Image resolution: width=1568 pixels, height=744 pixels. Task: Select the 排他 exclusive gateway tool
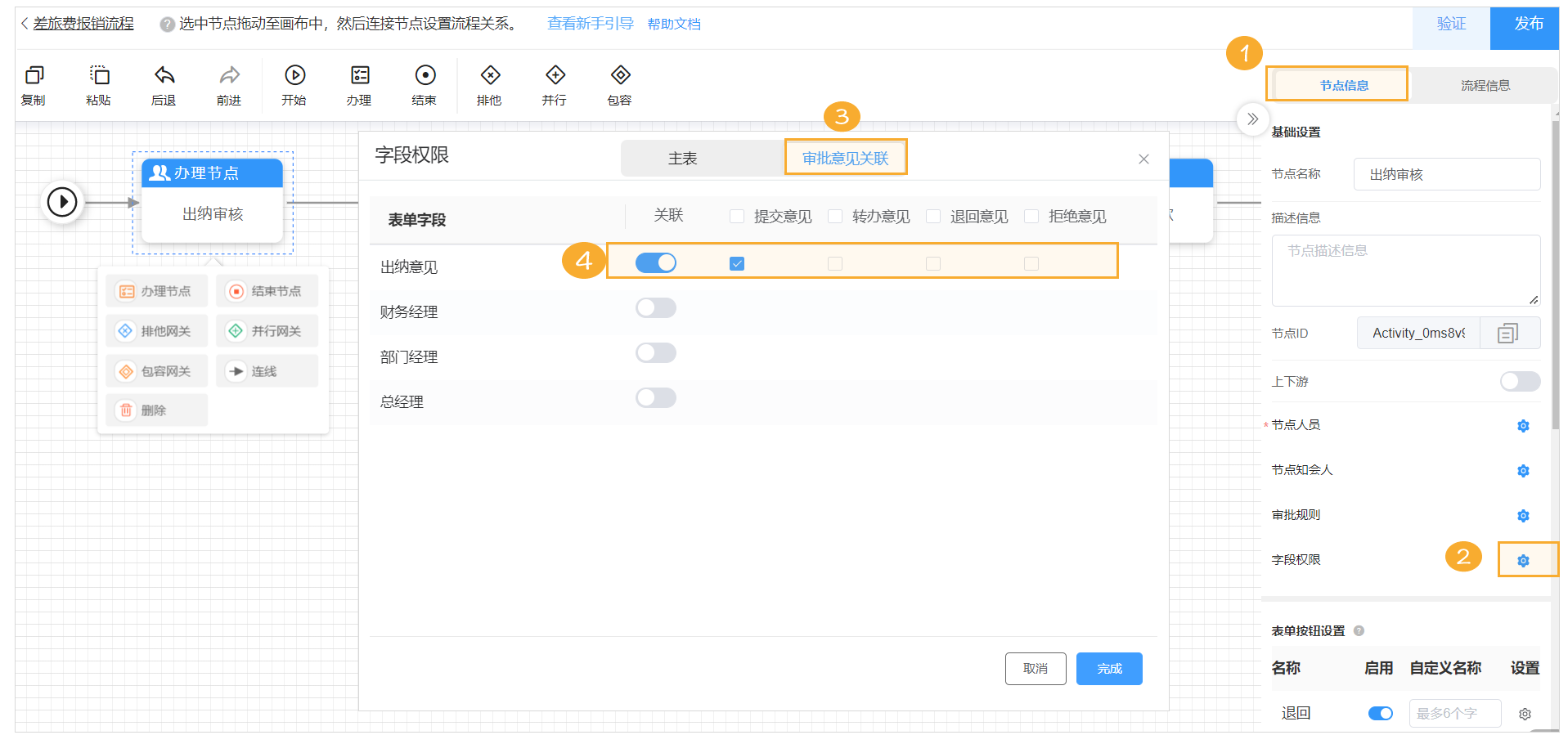point(489,84)
